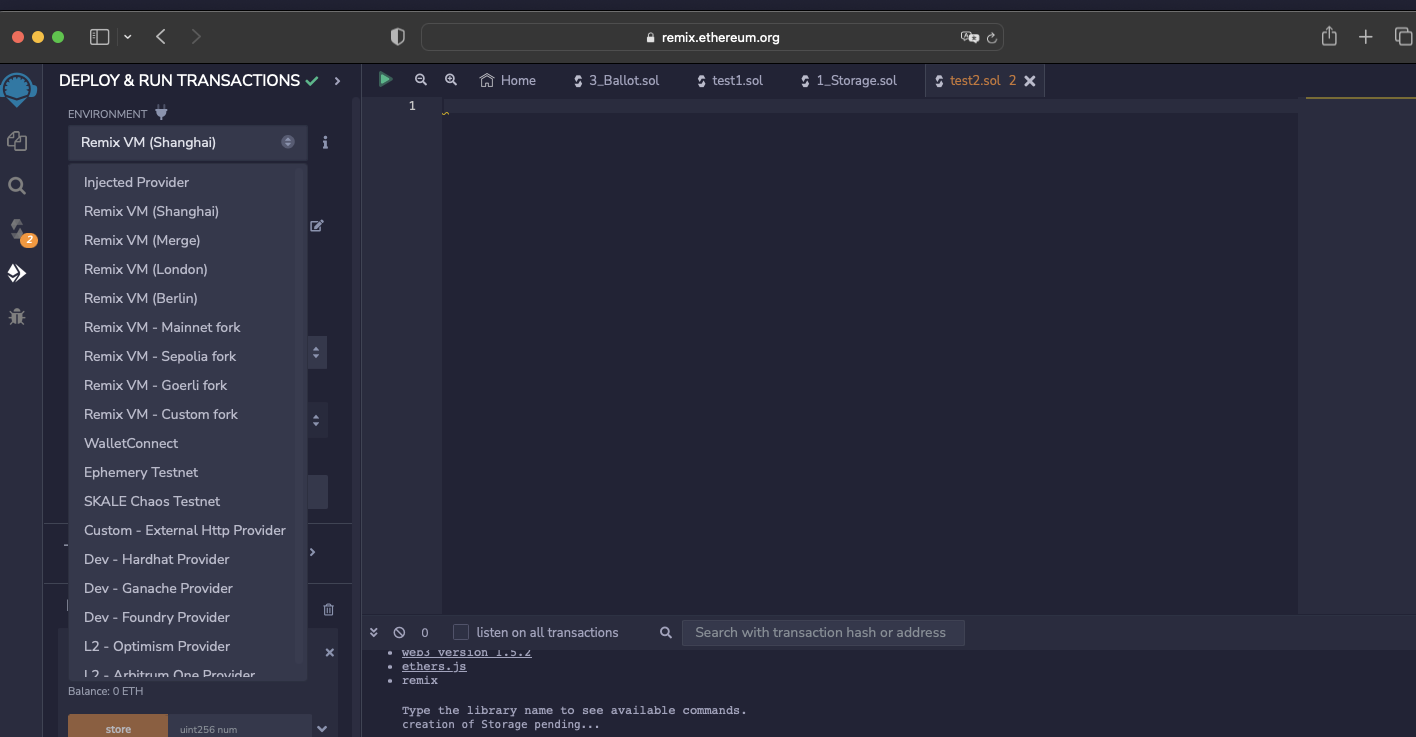Switch to the test1.sol tab
Viewport: 1416px width, 737px height.
coord(730,80)
